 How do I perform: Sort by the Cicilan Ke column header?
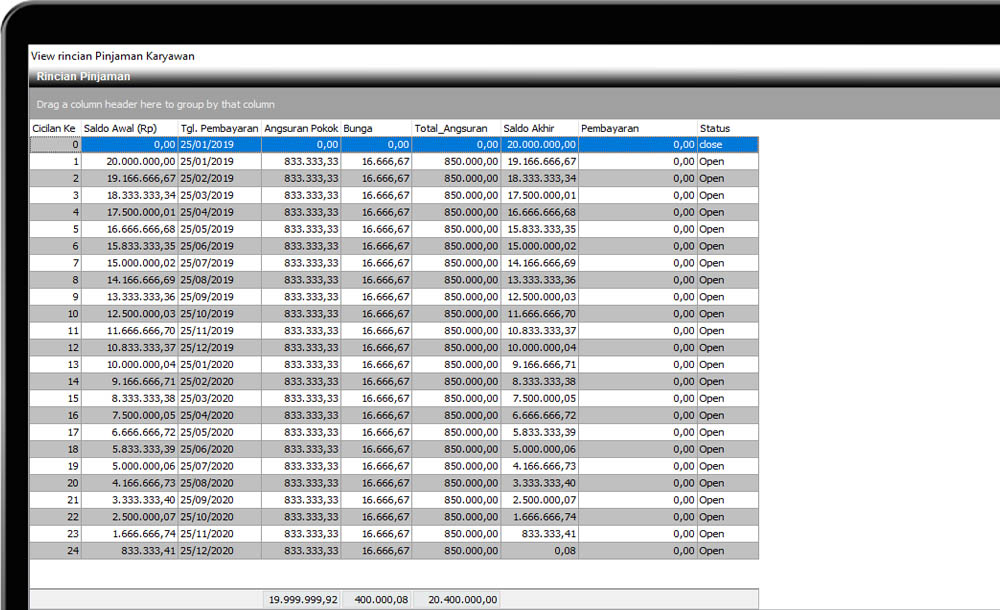[55, 128]
